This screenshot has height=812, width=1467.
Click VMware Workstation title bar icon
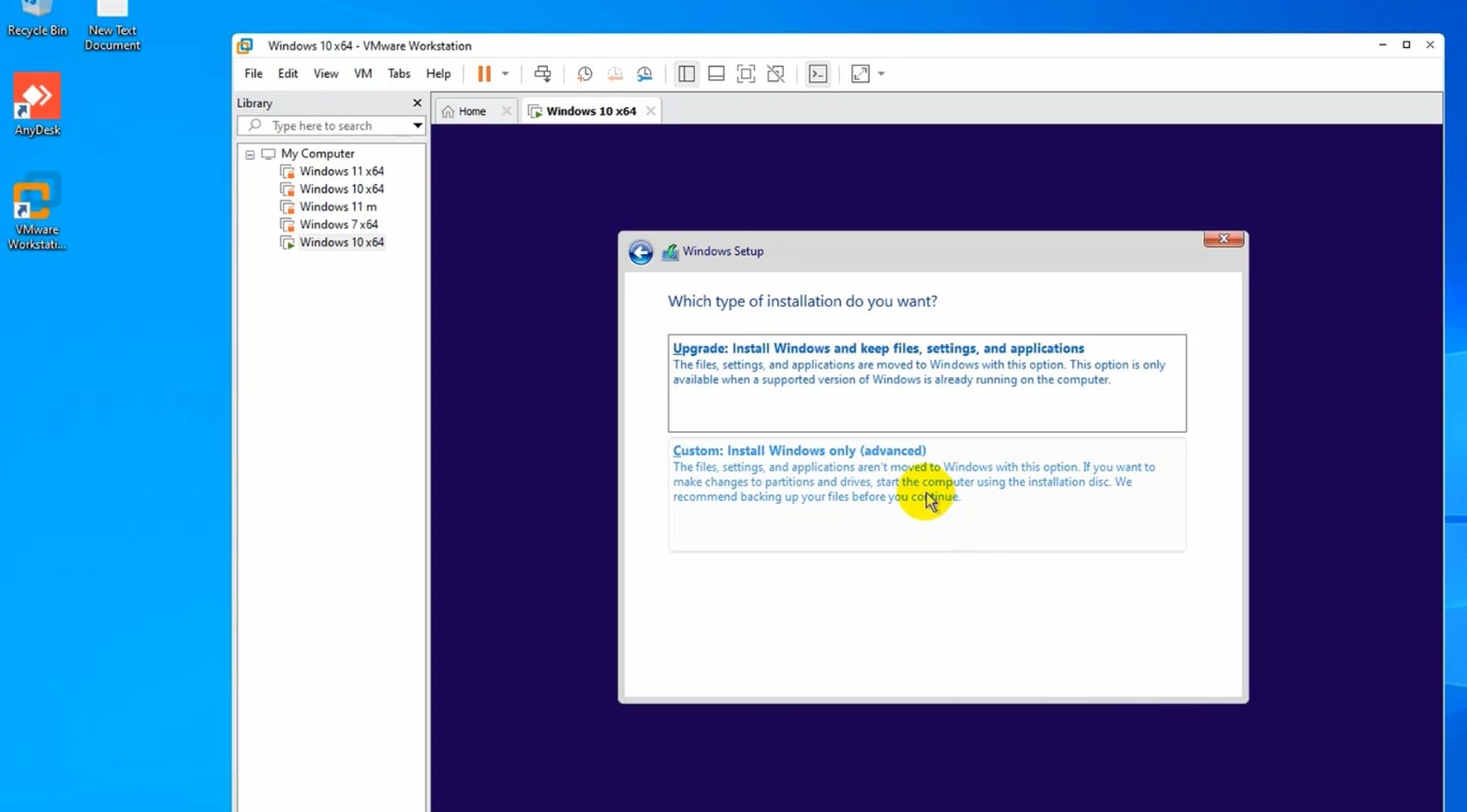coord(245,46)
